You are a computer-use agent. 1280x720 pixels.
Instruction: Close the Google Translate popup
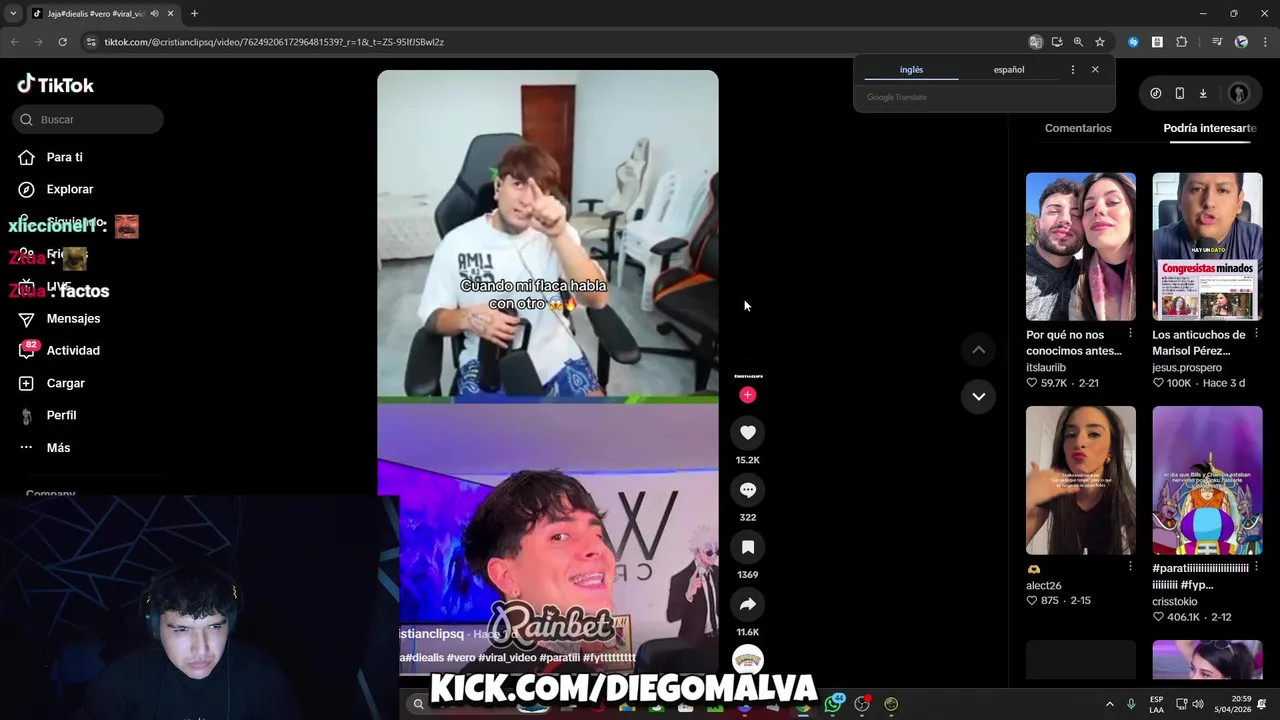1095,70
